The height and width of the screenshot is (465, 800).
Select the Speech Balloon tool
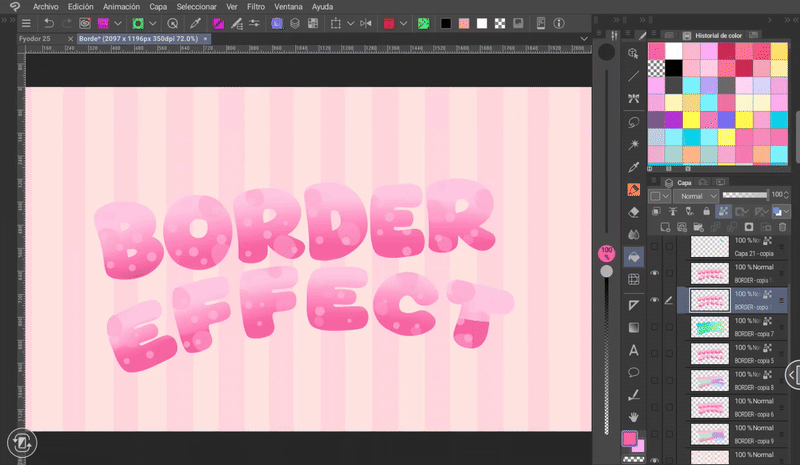tap(633, 372)
